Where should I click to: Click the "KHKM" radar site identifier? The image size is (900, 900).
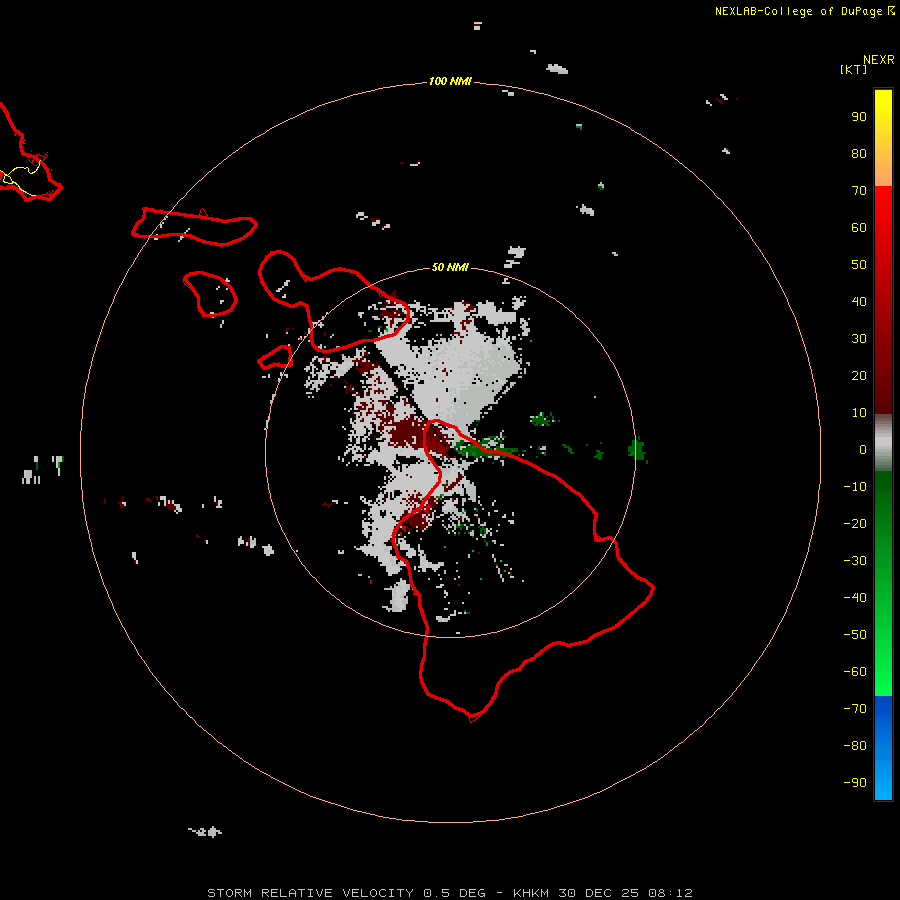(x=531, y=893)
